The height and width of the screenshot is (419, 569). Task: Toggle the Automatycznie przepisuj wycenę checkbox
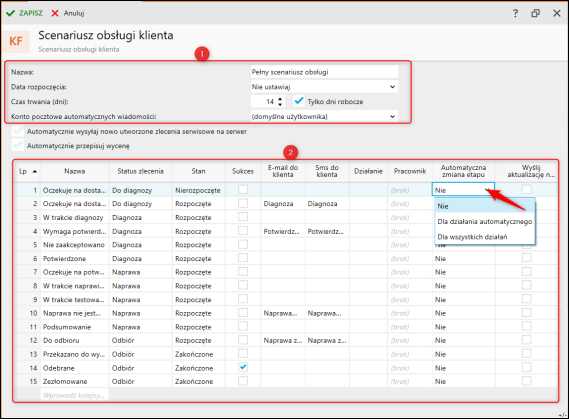click(17, 145)
